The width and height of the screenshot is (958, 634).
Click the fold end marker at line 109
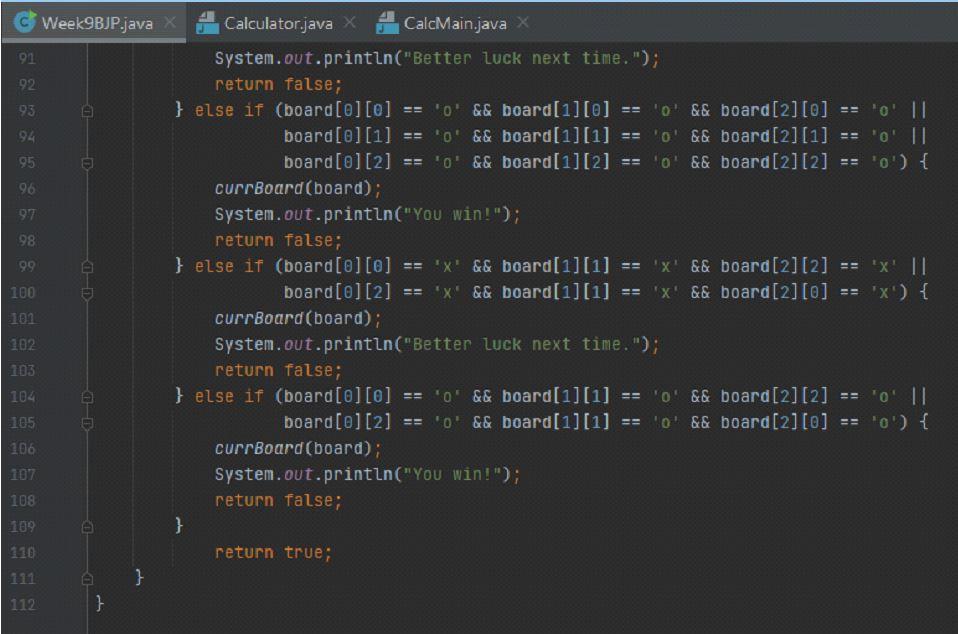[87, 527]
